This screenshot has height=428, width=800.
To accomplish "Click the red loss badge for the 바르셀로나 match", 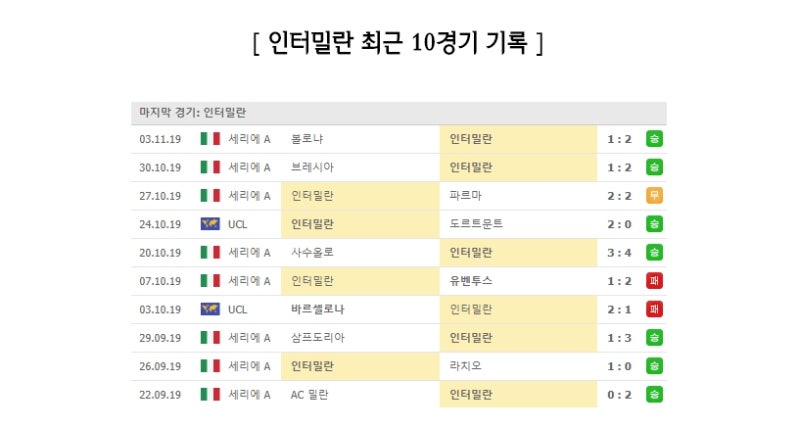I will tap(655, 310).
